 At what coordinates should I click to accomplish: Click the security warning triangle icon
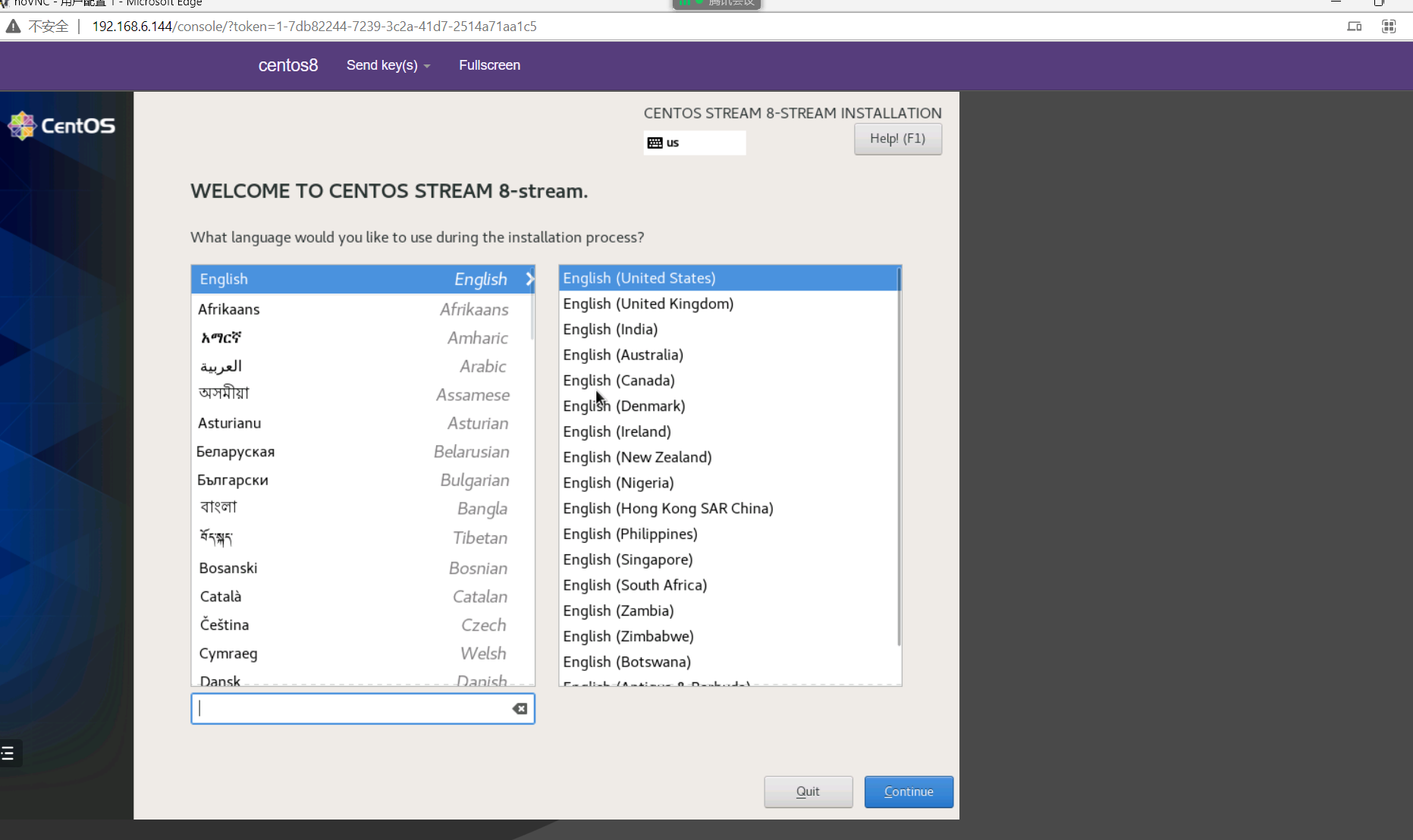point(13,27)
